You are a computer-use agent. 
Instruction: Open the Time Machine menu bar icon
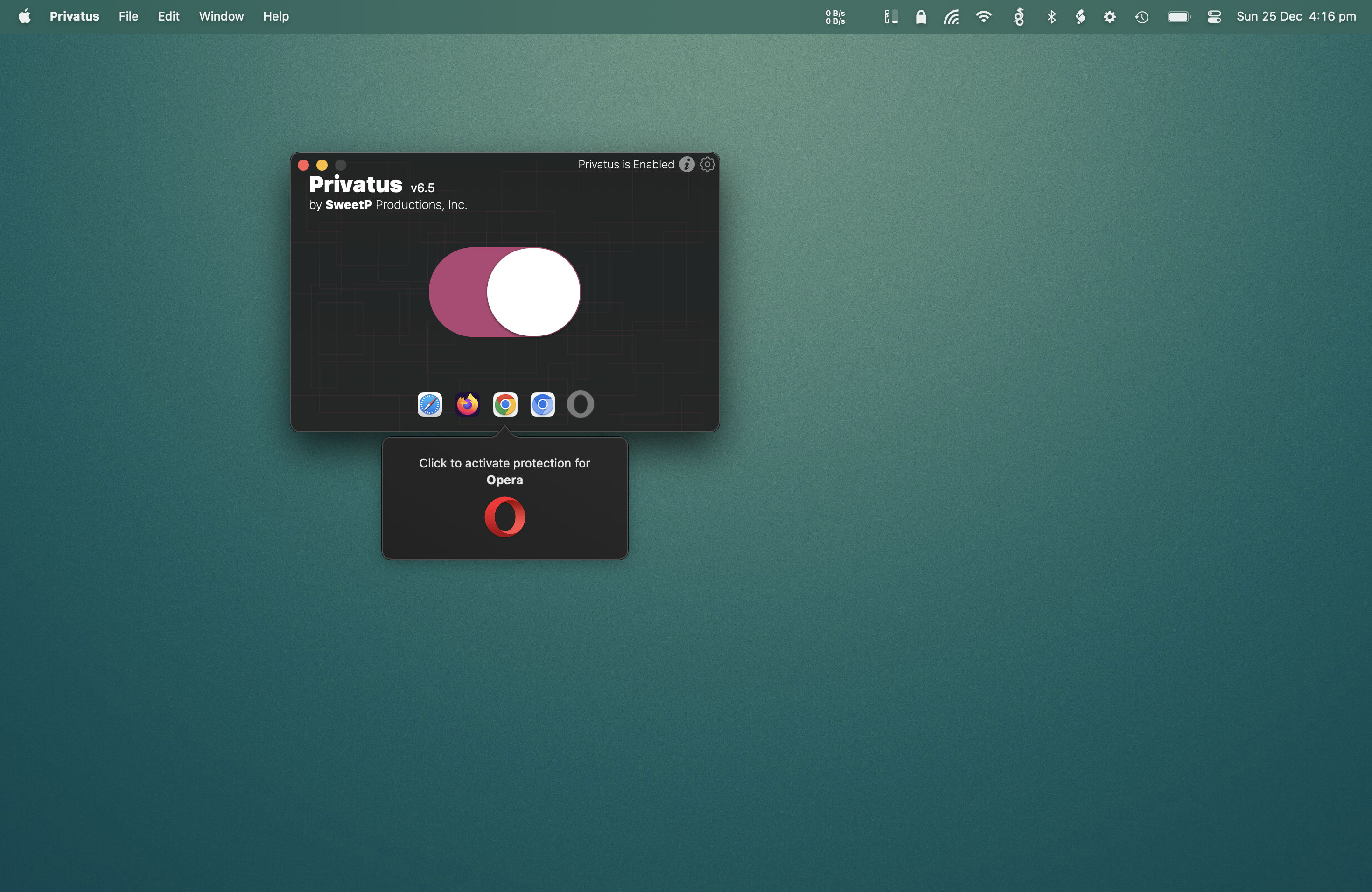tap(1142, 17)
